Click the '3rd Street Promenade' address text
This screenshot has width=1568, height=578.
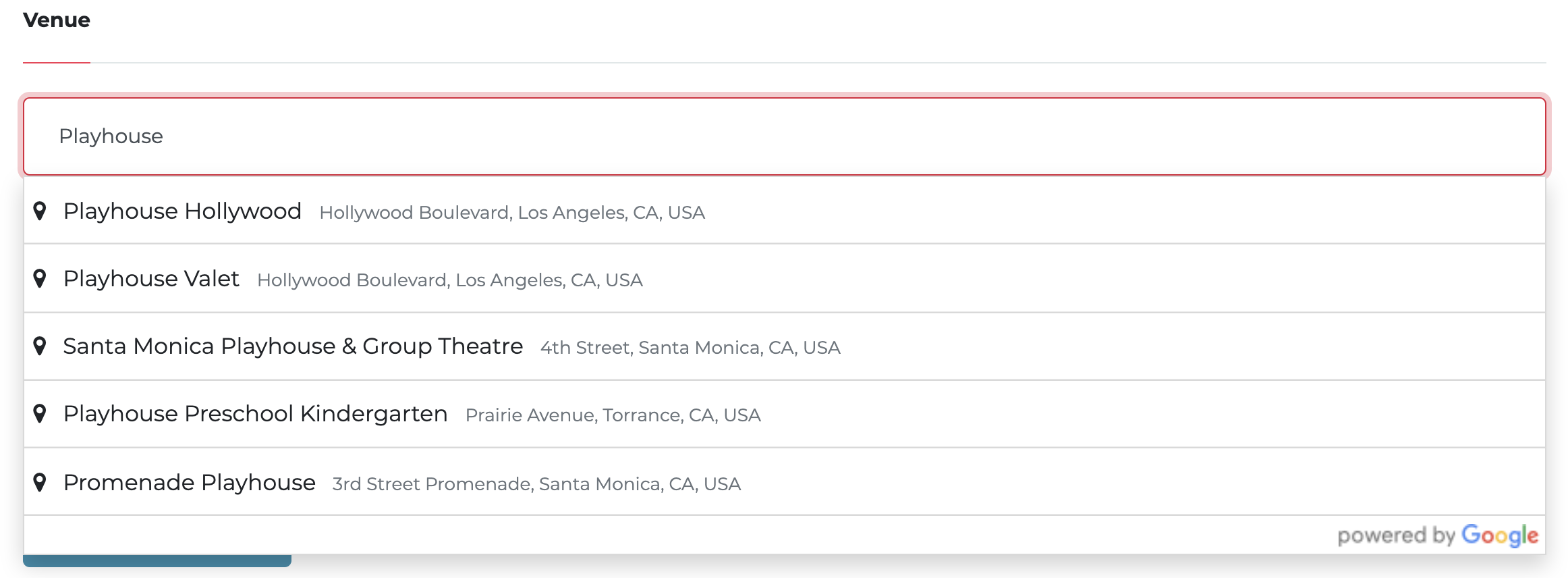coord(536,484)
